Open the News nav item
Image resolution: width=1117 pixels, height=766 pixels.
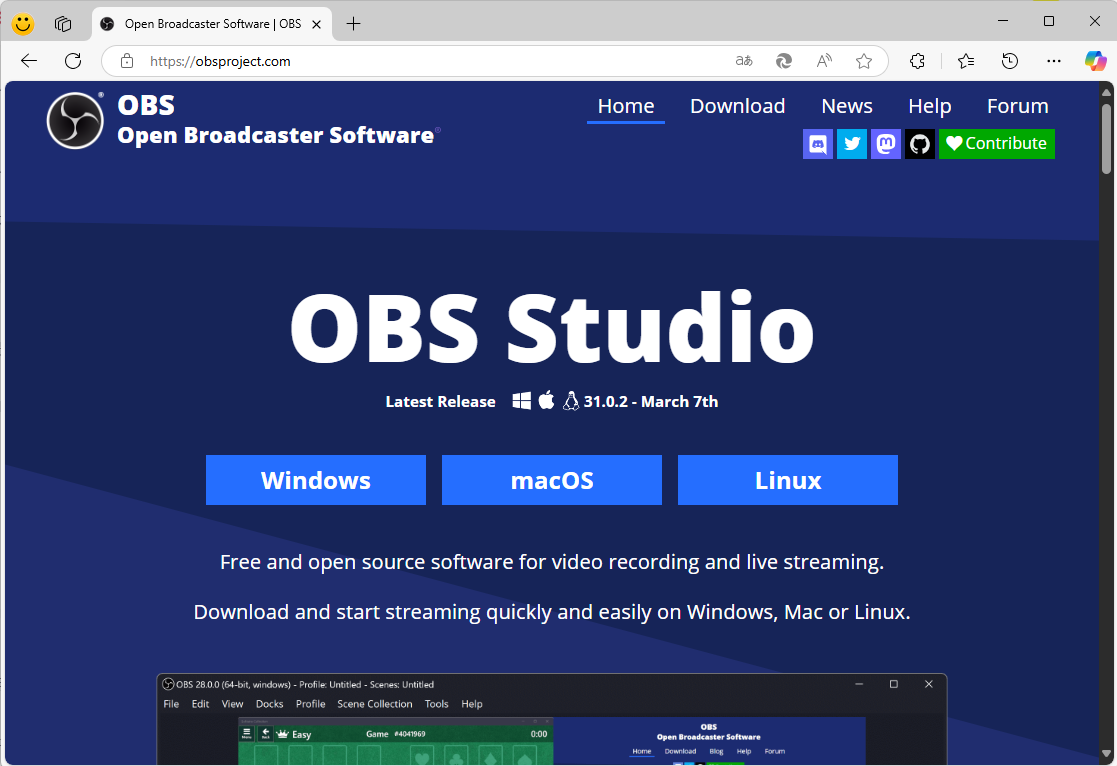pyautogui.click(x=847, y=106)
